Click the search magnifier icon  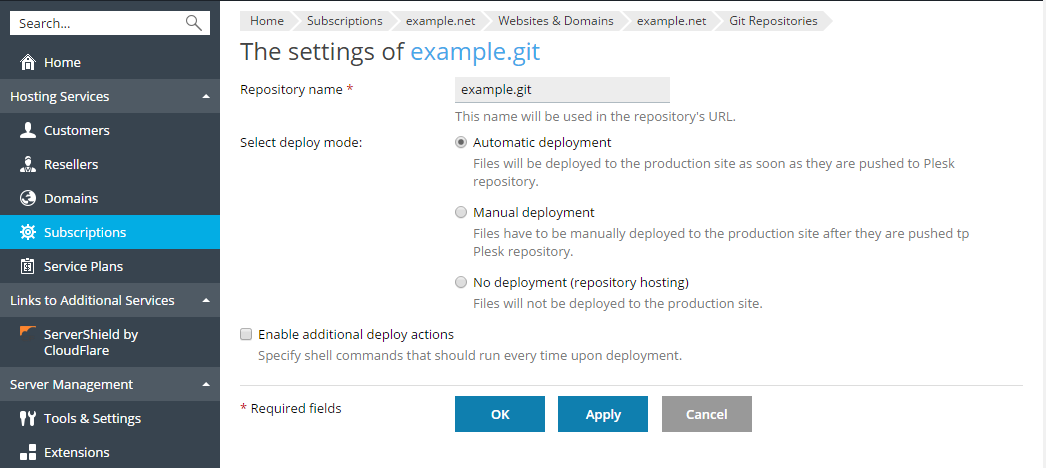(194, 23)
